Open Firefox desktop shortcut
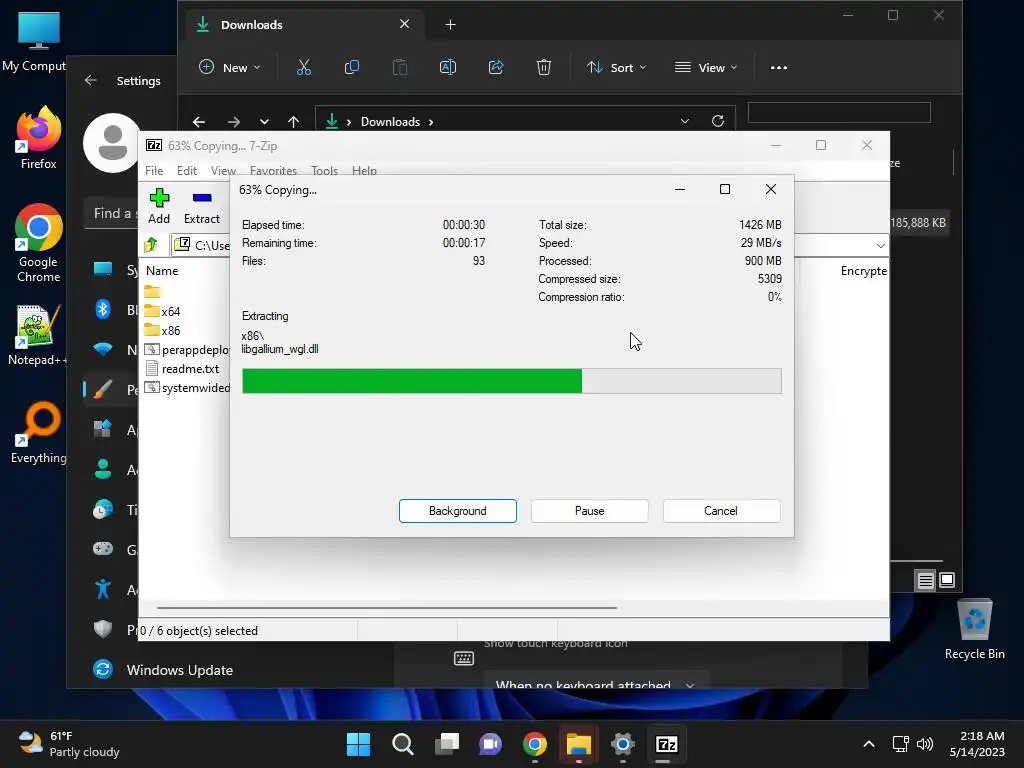Screen dimensions: 1024x768 [x=39, y=138]
